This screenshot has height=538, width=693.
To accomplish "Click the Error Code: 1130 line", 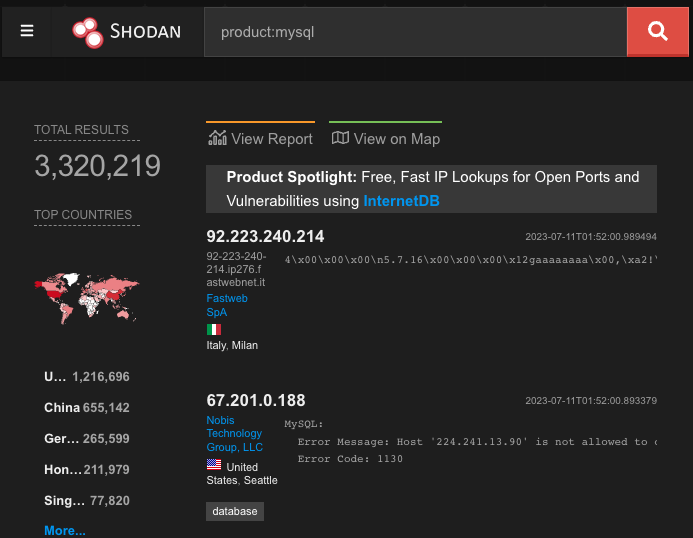I will [x=350, y=459].
